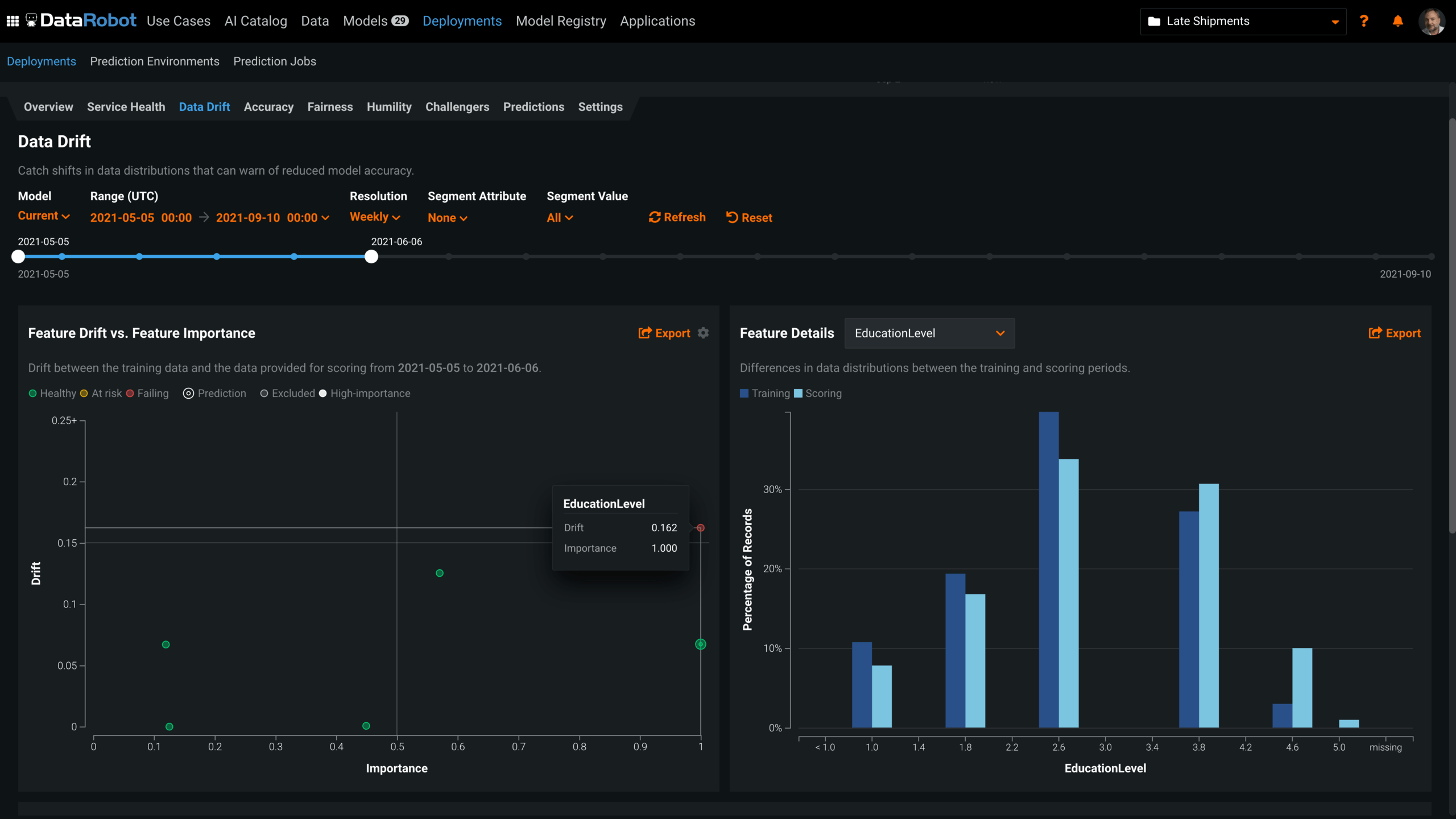Select the Data Drift tab
Viewport: 1456px width, 819px height.
click(204, 107)
